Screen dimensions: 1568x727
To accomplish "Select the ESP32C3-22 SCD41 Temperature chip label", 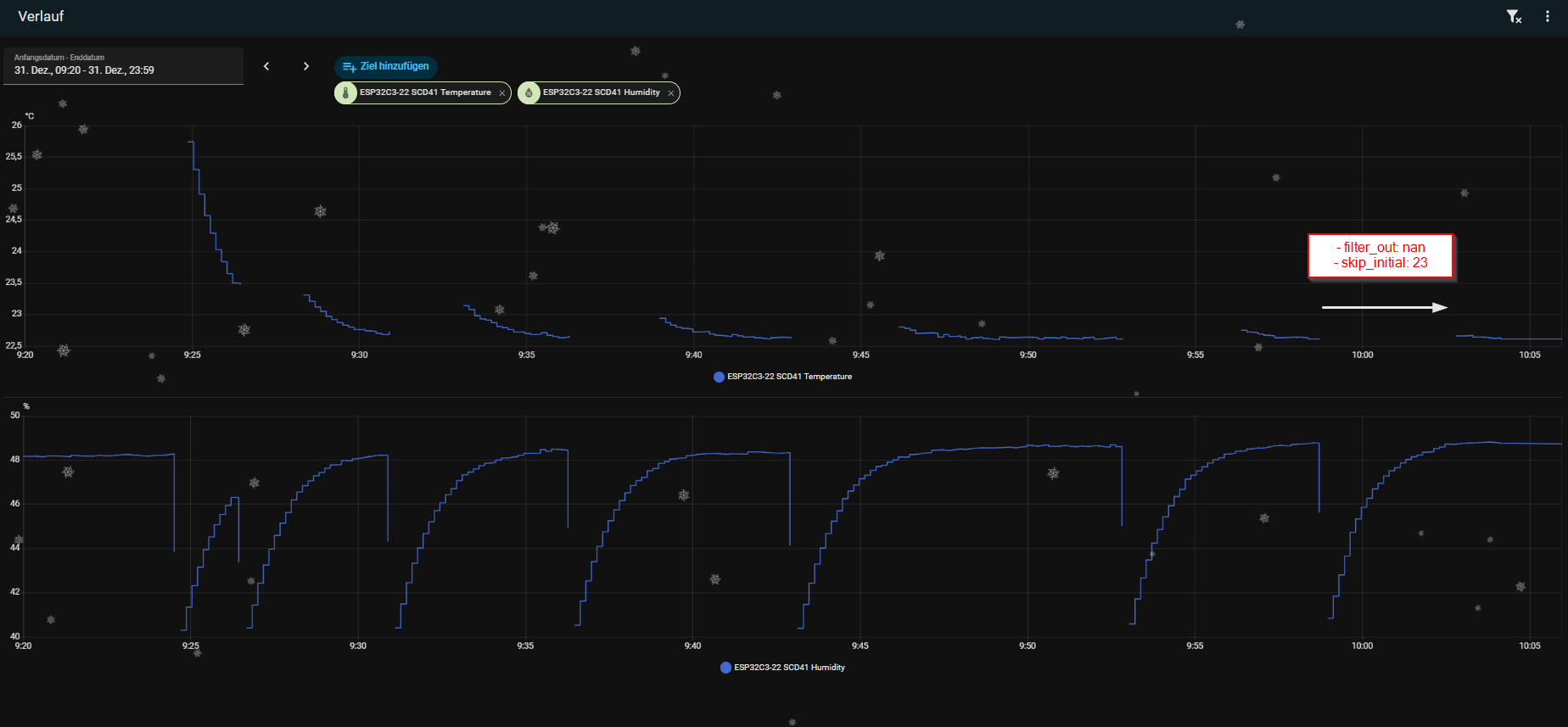I will pos(425,92).
